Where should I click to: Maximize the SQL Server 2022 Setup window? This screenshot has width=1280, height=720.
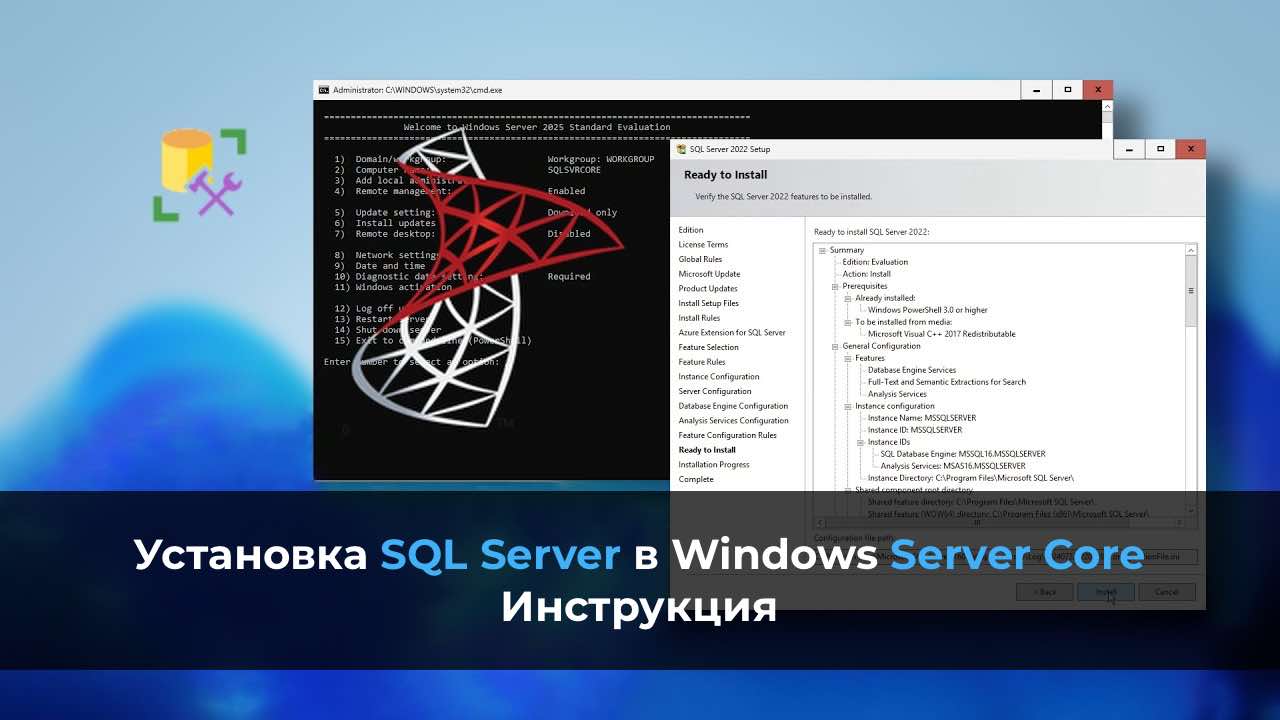tap(1161, 149)
